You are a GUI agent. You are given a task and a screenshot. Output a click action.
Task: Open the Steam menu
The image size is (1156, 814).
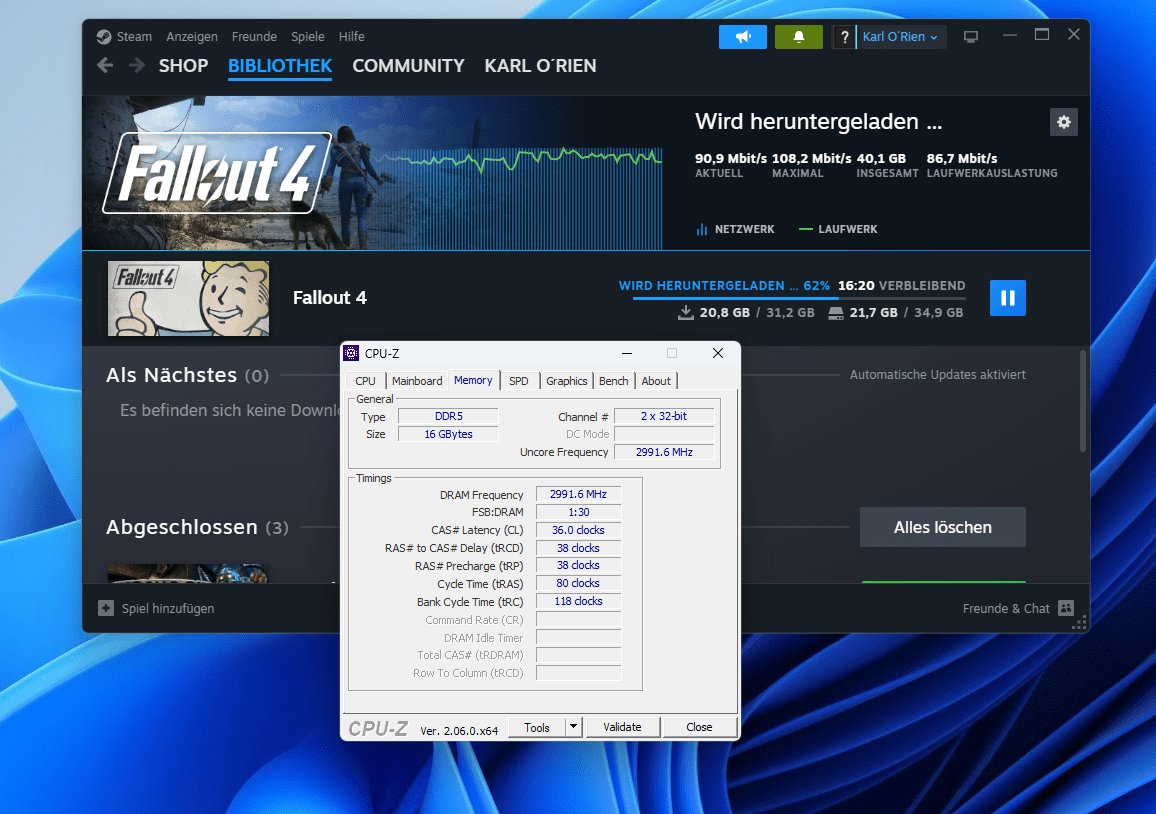pyautogui.click(x=134, y=37)
